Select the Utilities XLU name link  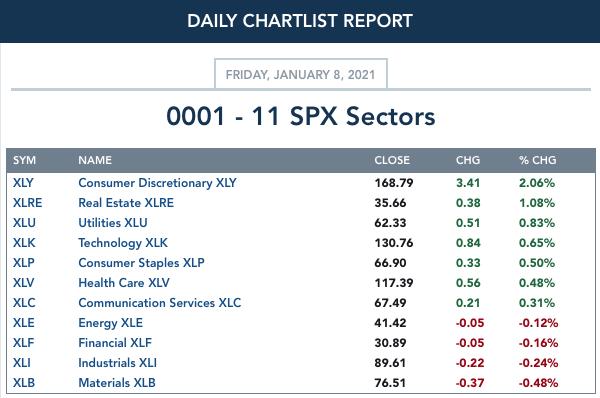tap(113, 223)
